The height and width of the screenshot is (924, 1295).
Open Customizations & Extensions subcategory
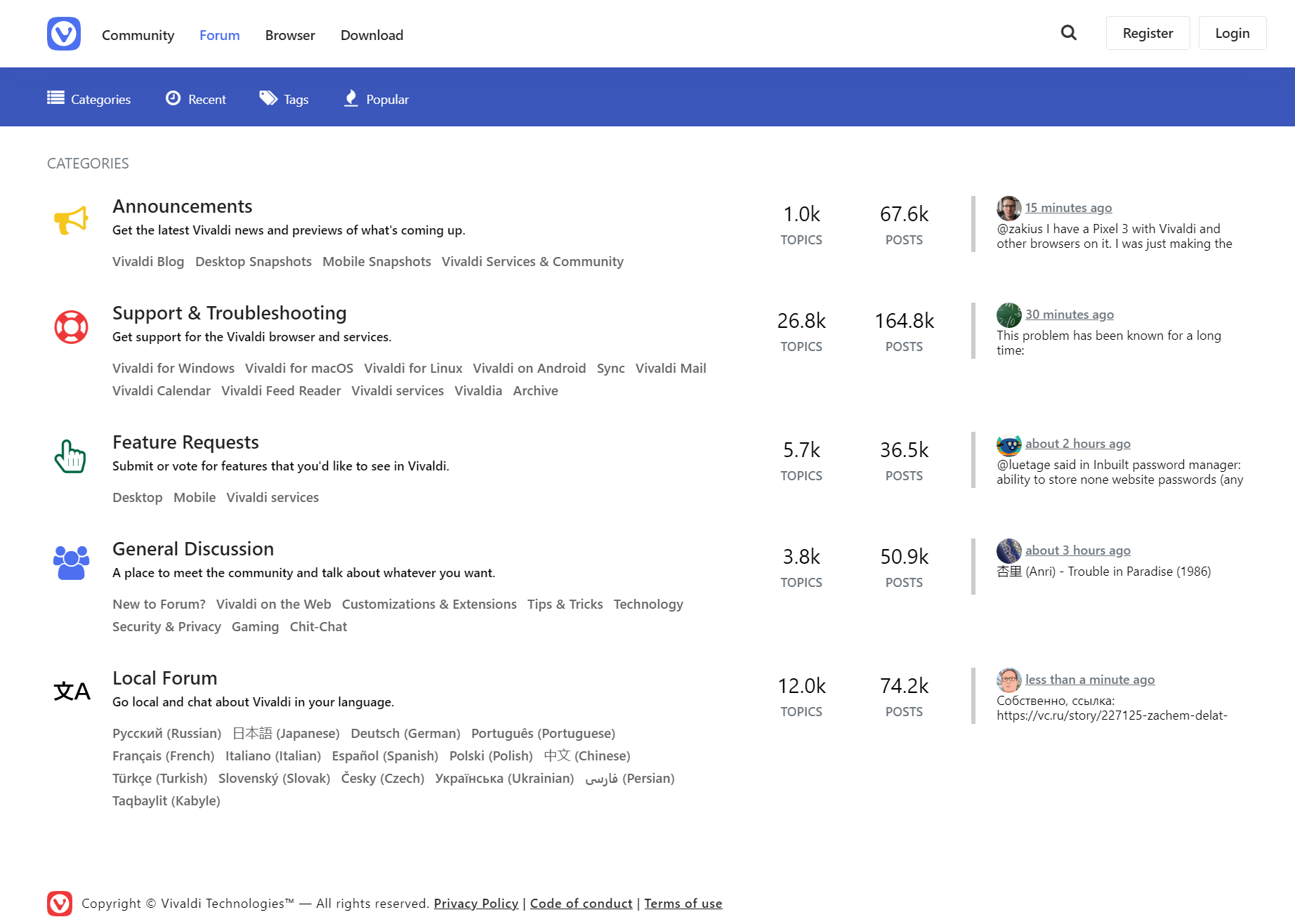pos(429,605)
